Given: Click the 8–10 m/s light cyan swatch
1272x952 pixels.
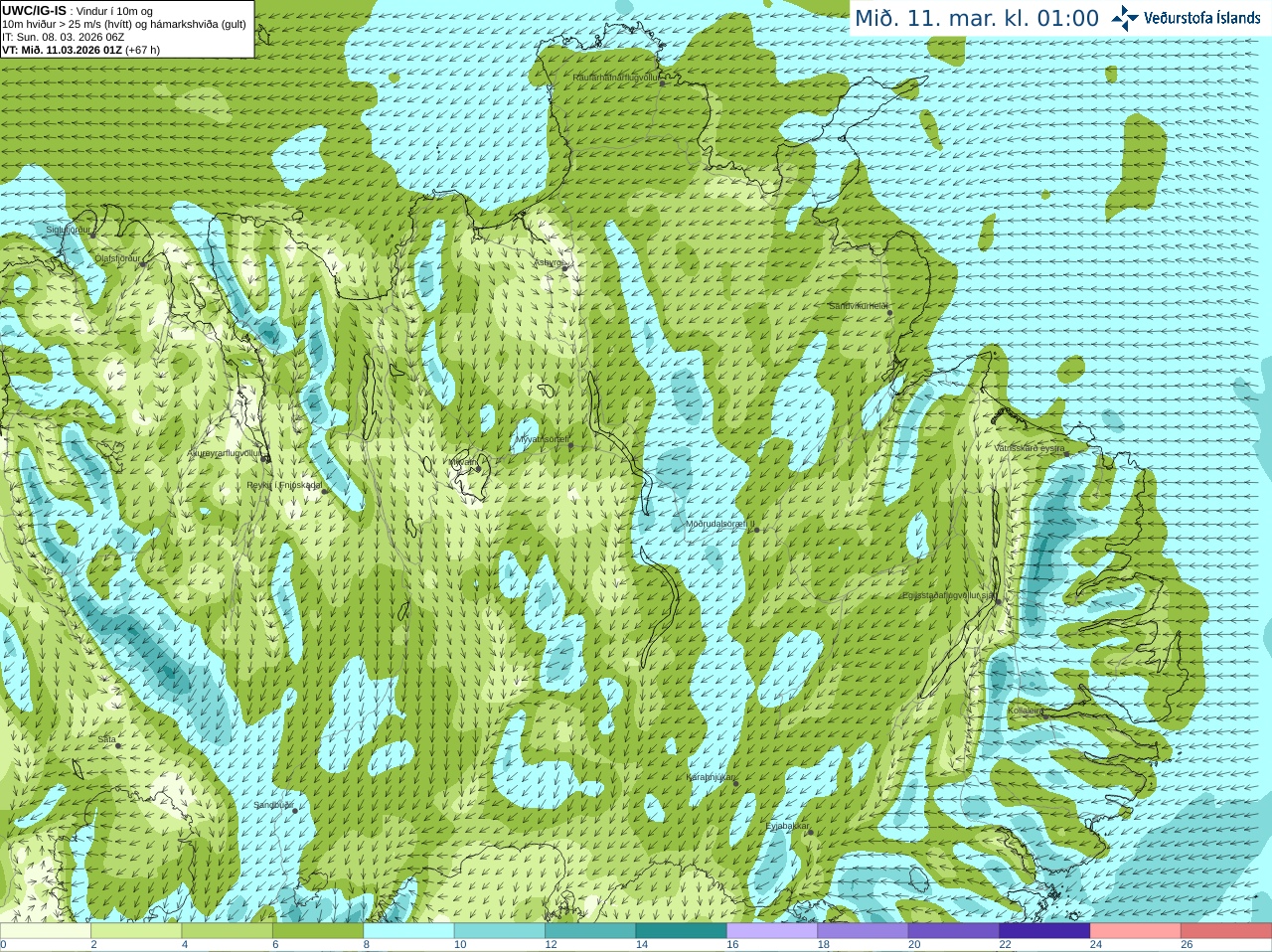Looking at the screenshot, I should tap(408, 931).
